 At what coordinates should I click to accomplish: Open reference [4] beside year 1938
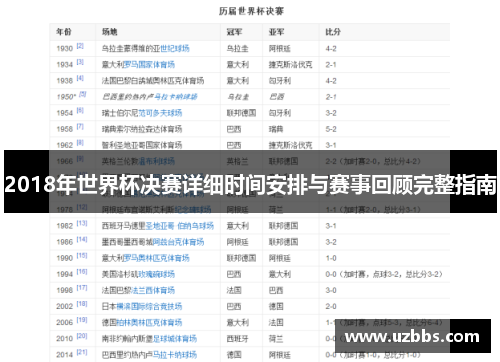[x=80, y=78]
